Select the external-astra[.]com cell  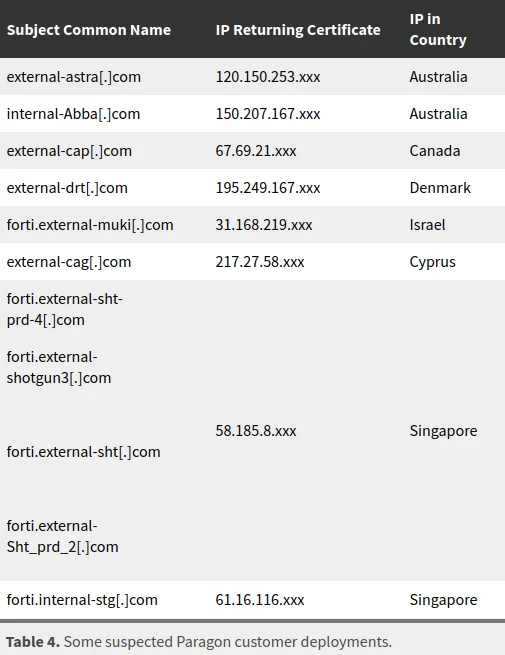(x=74, y=77)
